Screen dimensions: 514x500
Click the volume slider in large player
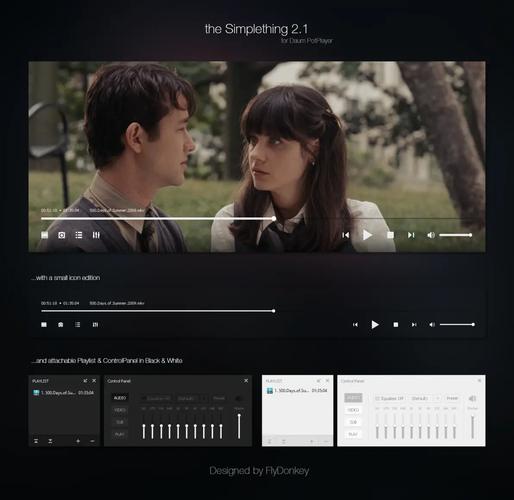pyautogui.click(x=455, y=235)
